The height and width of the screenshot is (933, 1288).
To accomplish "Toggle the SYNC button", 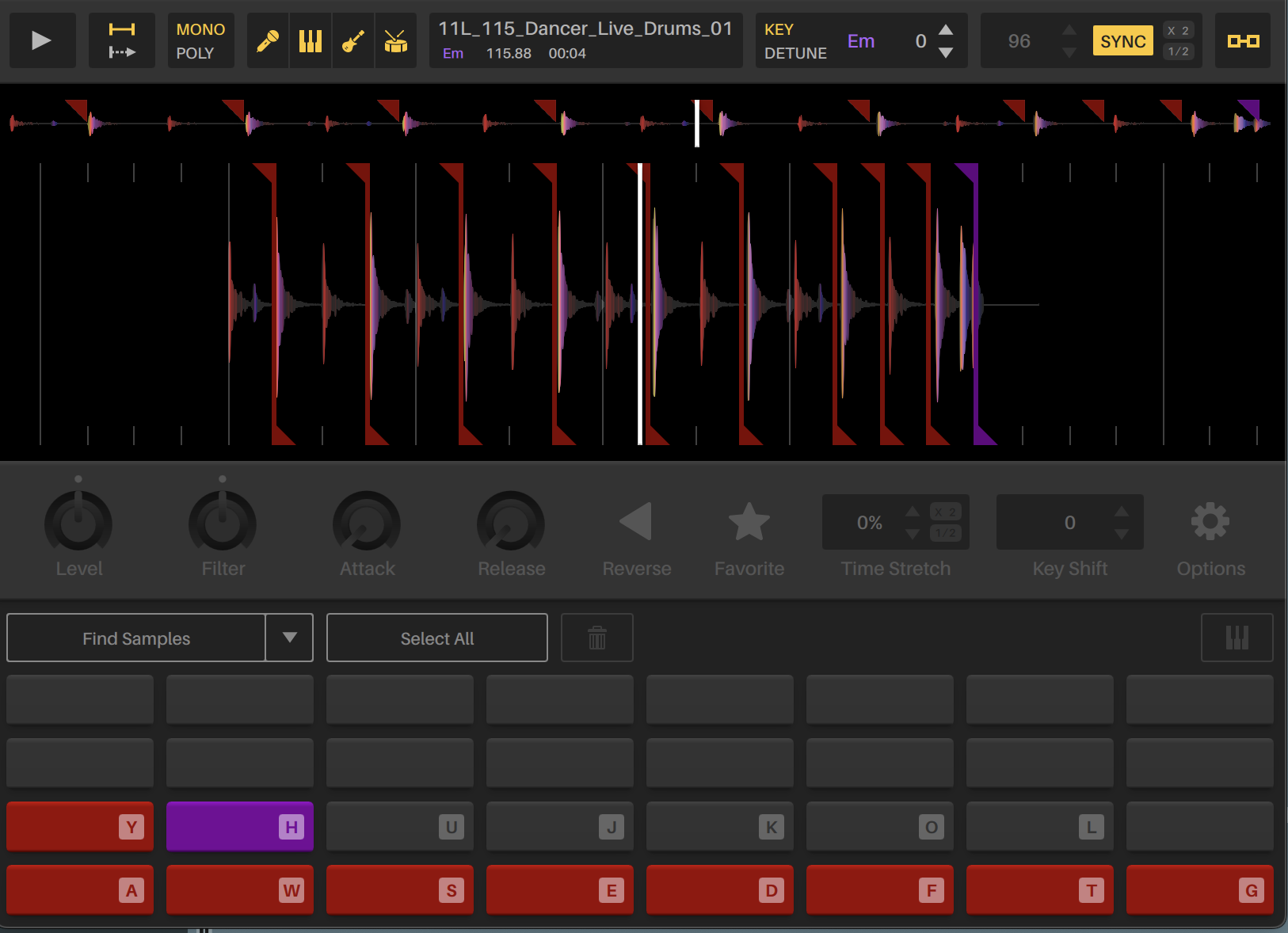I will tap(1122, 41).
